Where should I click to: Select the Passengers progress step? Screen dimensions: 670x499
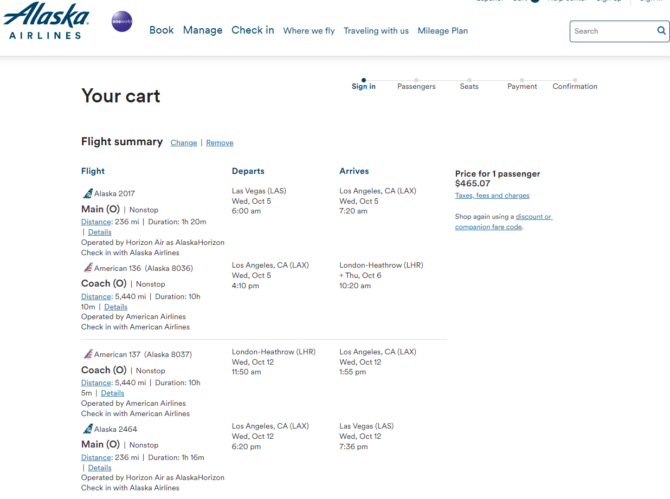416,85
